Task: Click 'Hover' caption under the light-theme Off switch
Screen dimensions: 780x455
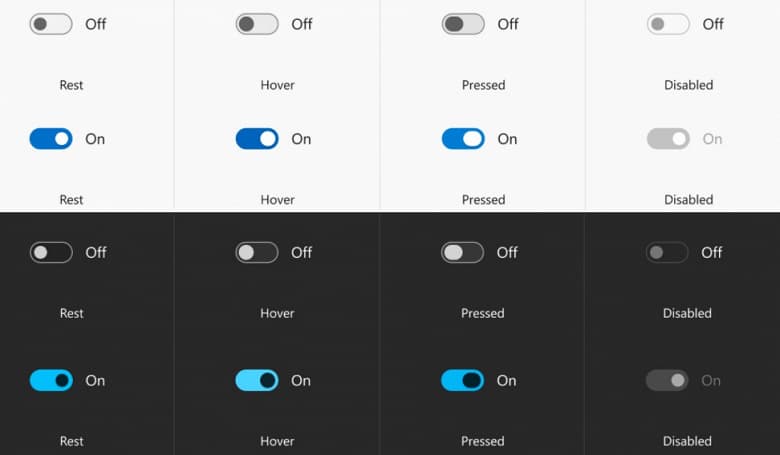Action: tap(277, 85)
